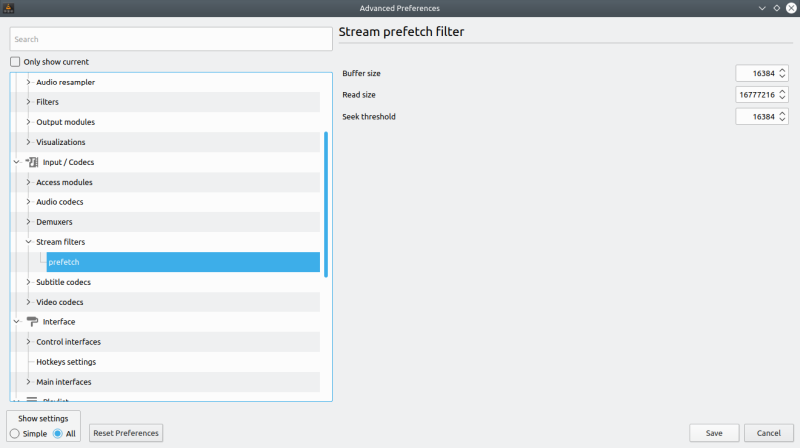Decrease Seek threshold with down arrow
This screenshot has width=800, height=448.
[x=782, y=120]
